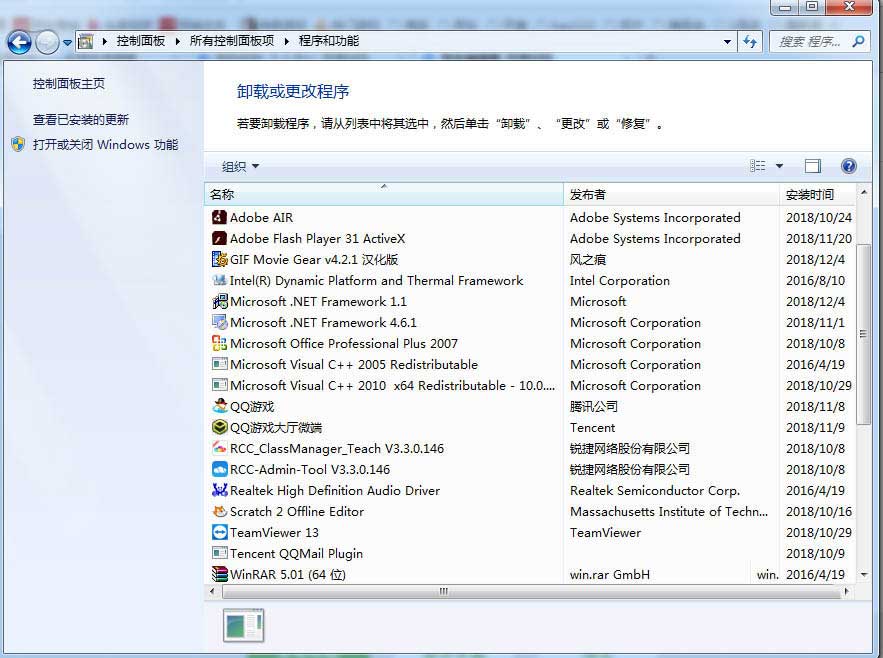Click the change view icon
883x658 pixels.
pyautogui.click(x=757, y=166)
